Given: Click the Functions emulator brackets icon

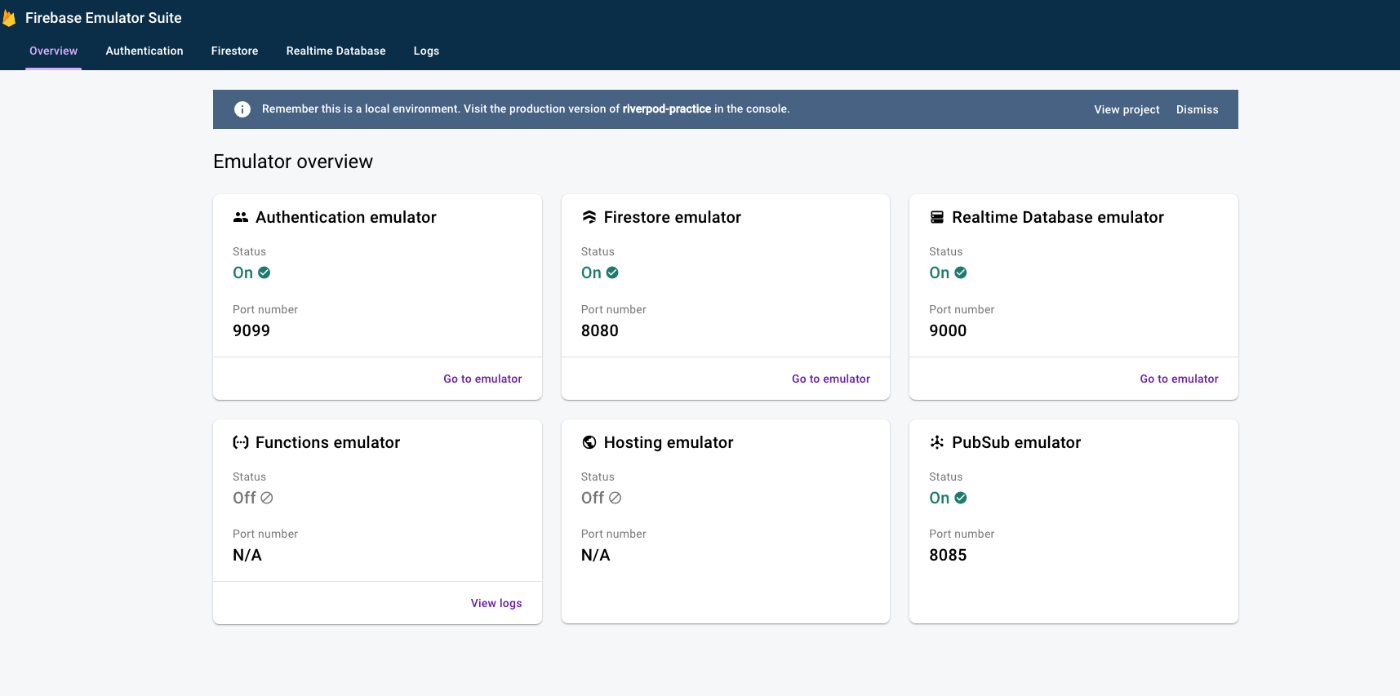Looking at the screenshot, I should [240, 442].
